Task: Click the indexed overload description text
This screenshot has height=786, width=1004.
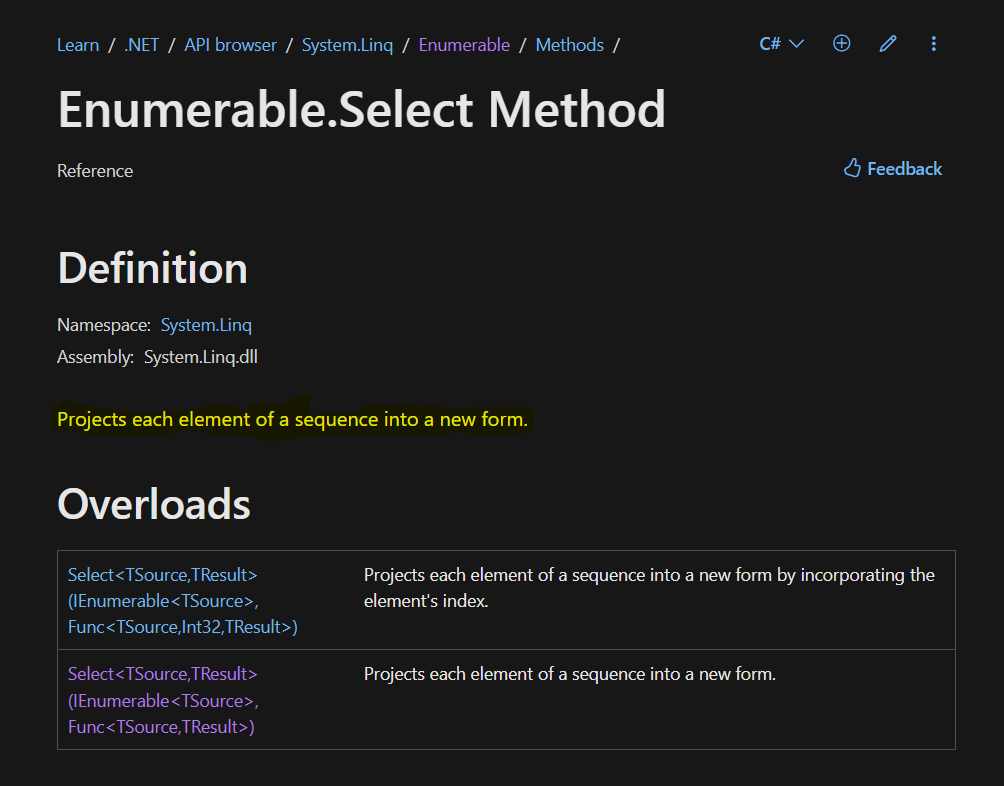Action: tap(648, 588)
